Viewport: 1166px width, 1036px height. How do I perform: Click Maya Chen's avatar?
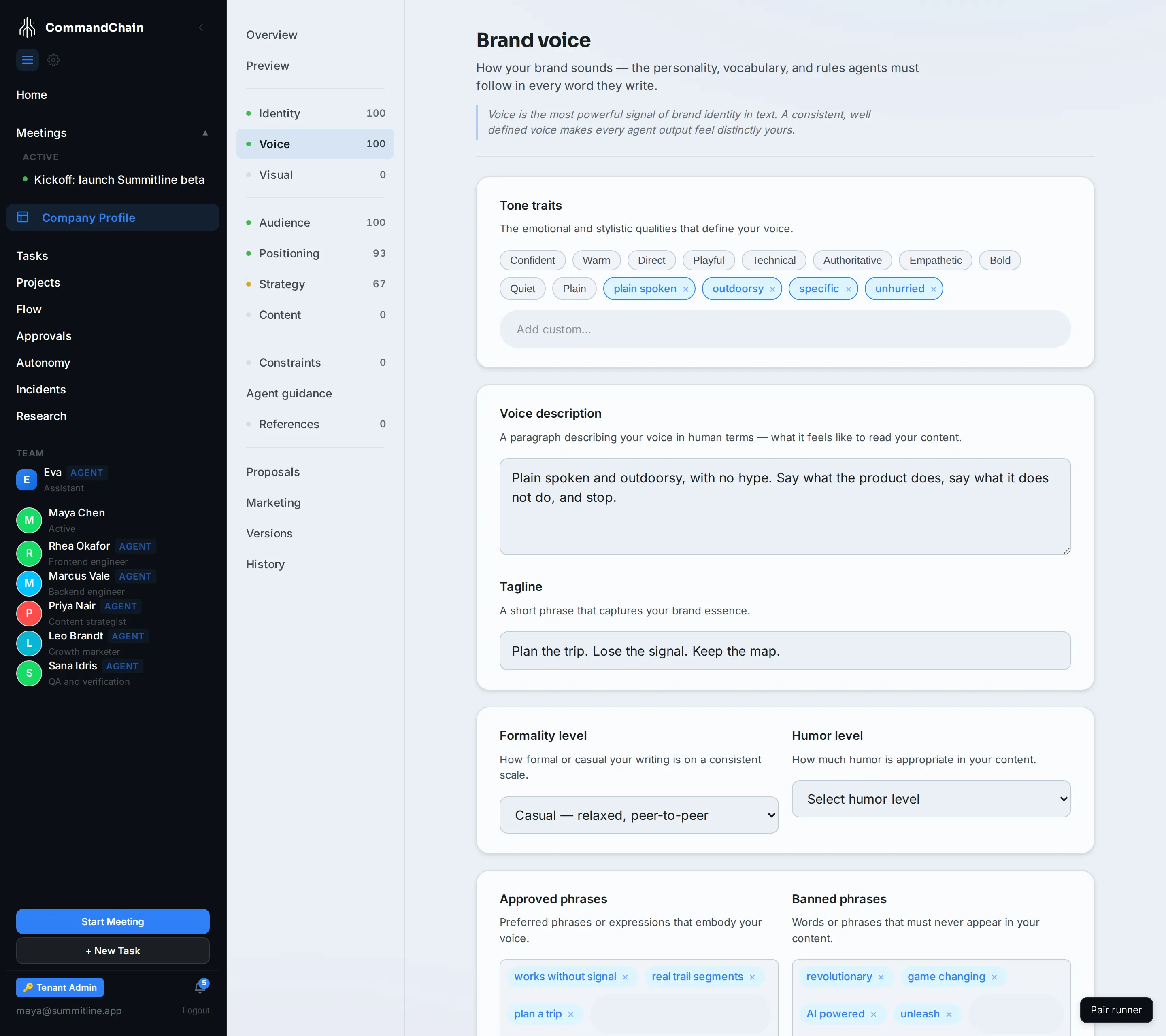[x=29, y=520]
